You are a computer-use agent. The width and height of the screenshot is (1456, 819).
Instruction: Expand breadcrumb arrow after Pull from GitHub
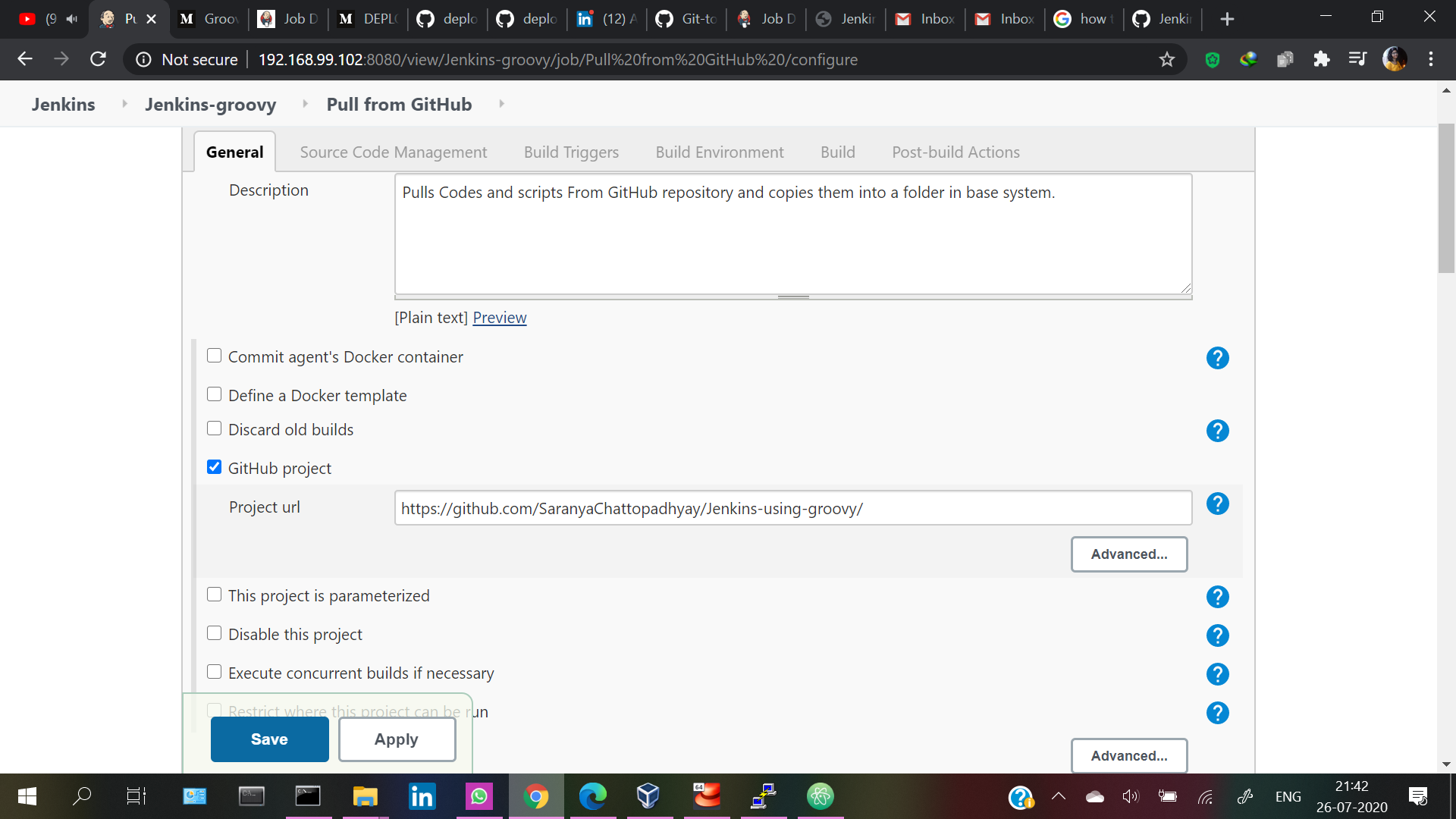pos(501,104)
